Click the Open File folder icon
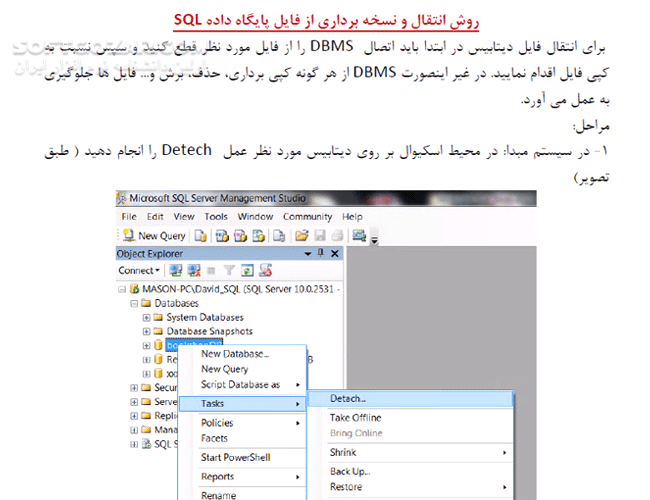Viewport: 650px width, 500px height. pyautogui.click(x=302, y=236)
